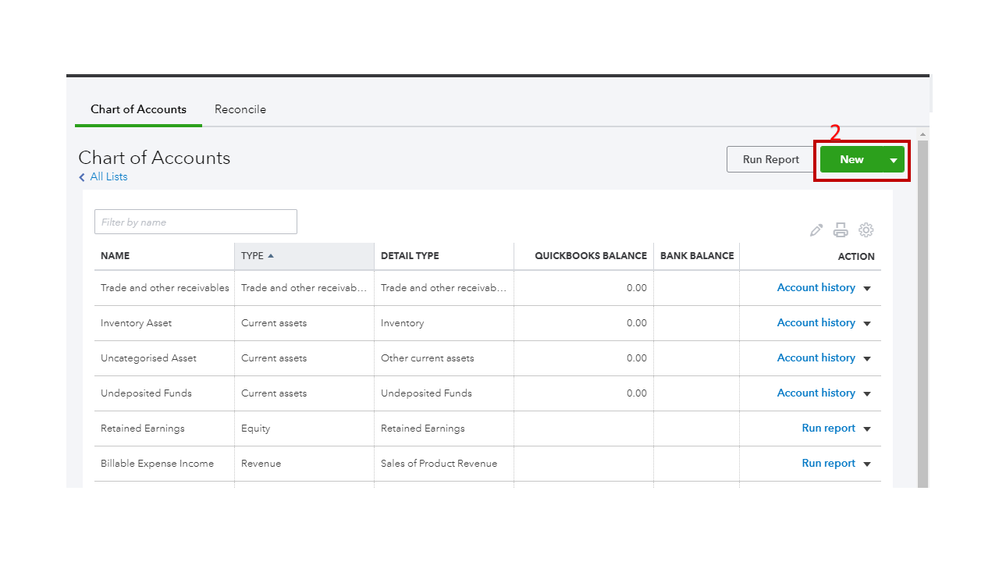Image resolution: width=999 pixels, height=562 pixels.
Task: Click Run report for Billable Expense Income
Action: pos(828,464)
